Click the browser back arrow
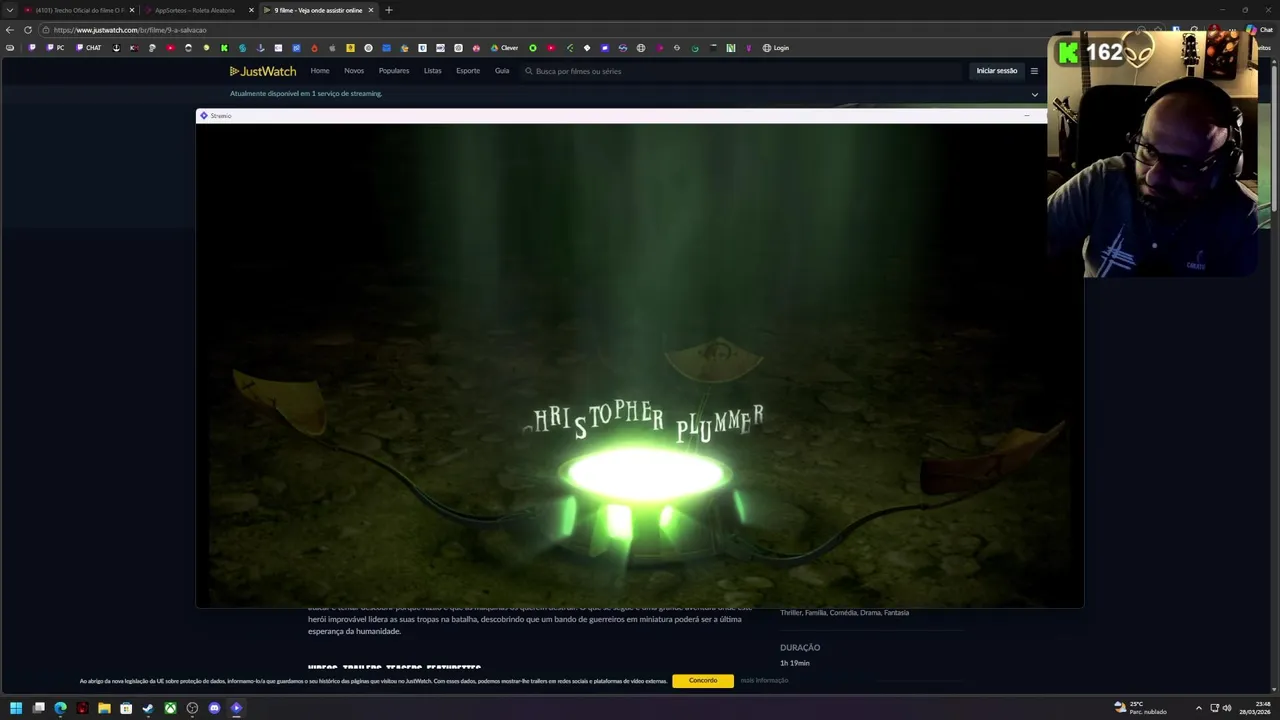1280x720 pixels. [x=10, y=30]
